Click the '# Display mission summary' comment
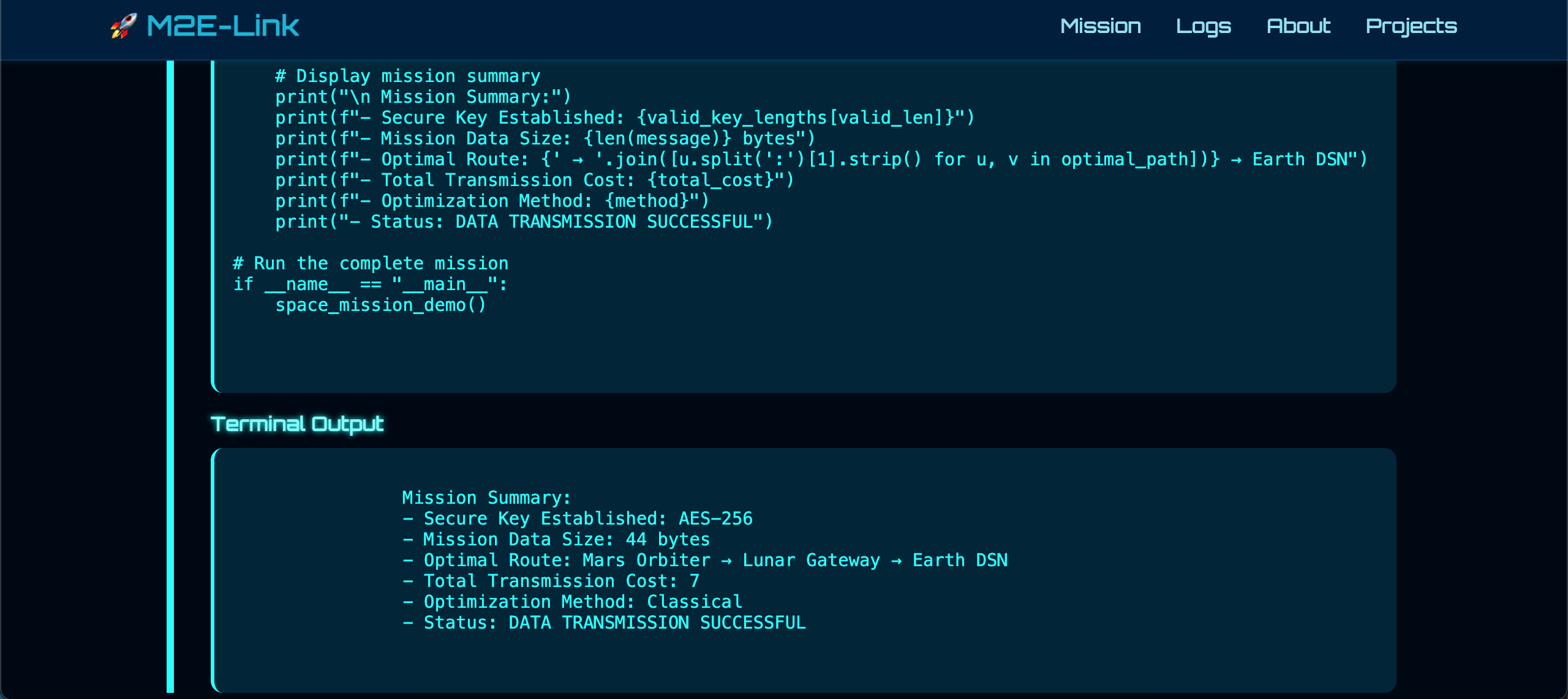1568x699 pixels. coord(407,76)
